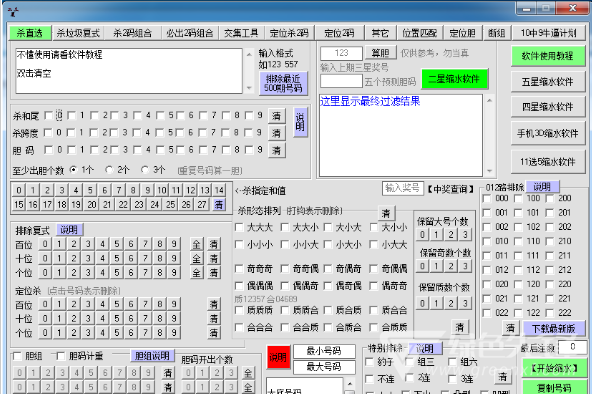Open the 排除复式 说明 button
This screenshot has height=394, width=592.
(69, 229)
